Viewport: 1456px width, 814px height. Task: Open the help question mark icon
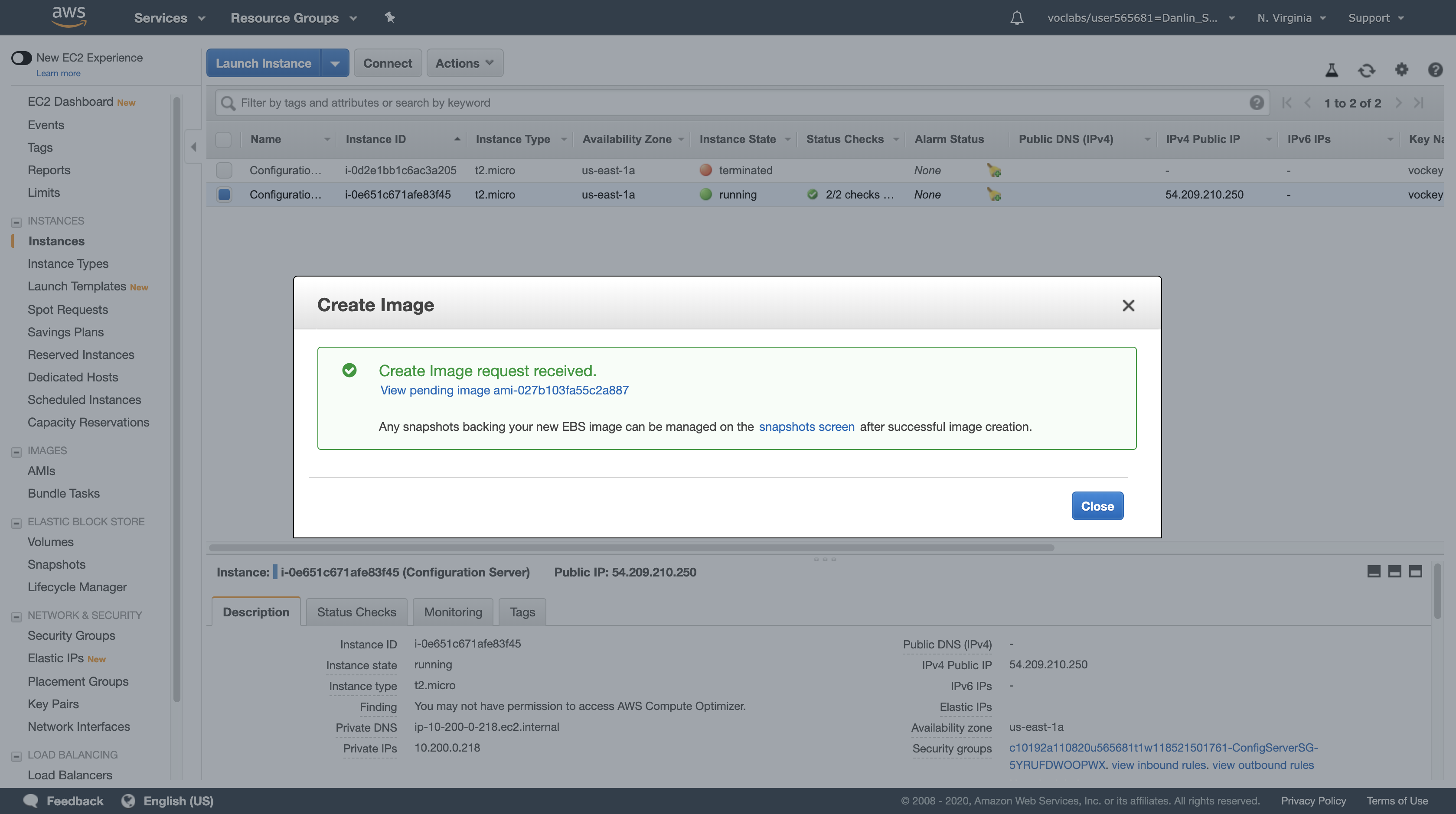pyautogui.click(x=1435, y=69)
